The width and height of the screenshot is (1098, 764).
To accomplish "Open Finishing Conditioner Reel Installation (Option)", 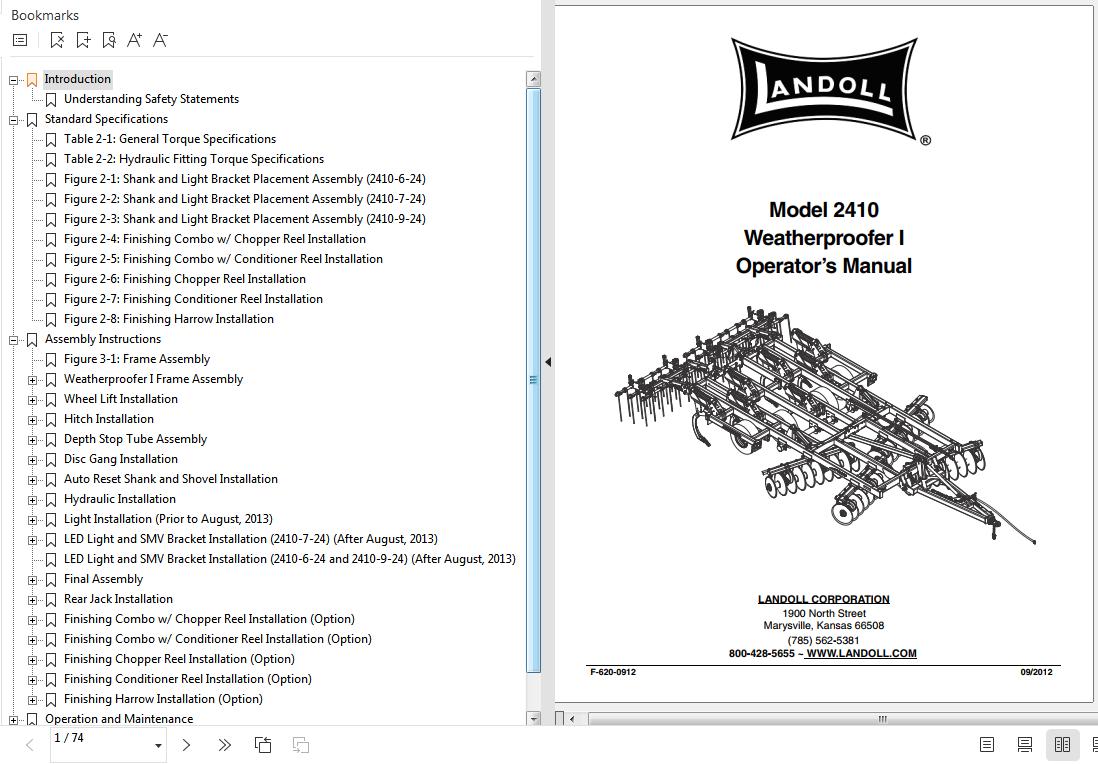I will (x=188, y=679).
